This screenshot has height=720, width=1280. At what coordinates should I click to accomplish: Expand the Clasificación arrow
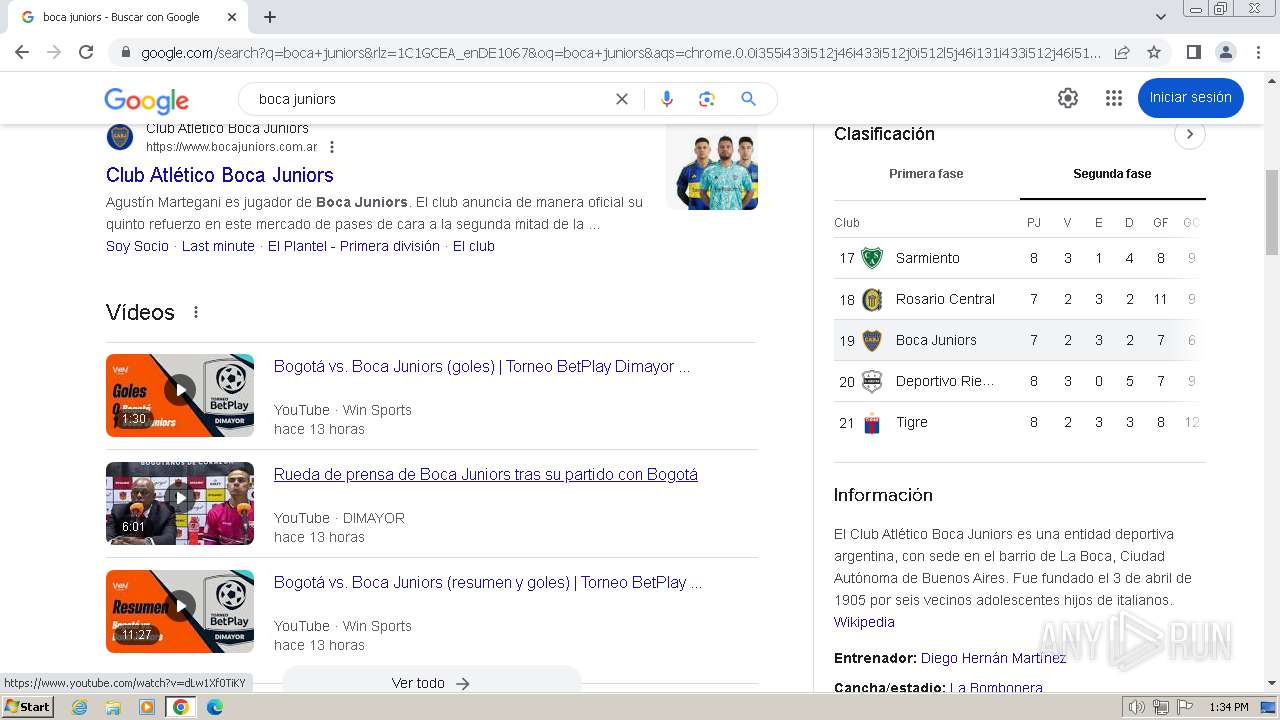click(x=1189, y=134)
